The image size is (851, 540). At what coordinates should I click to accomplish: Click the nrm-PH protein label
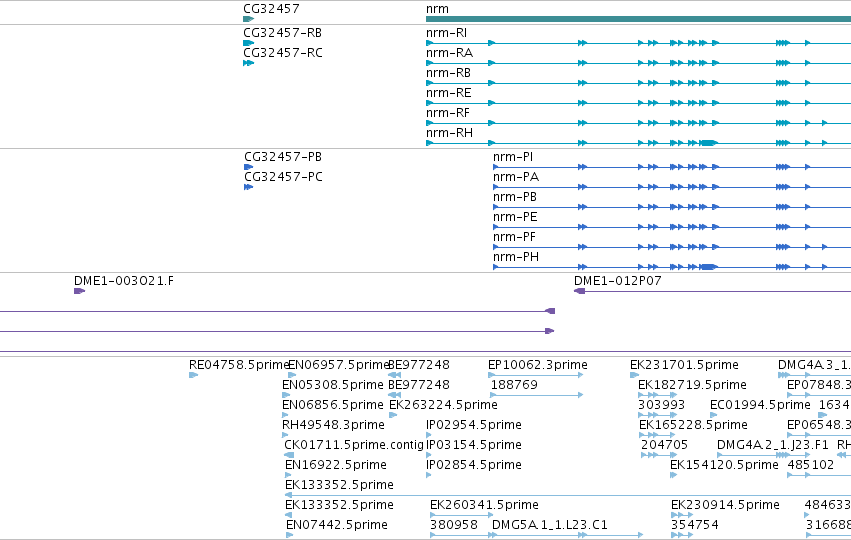click(516, 257)
